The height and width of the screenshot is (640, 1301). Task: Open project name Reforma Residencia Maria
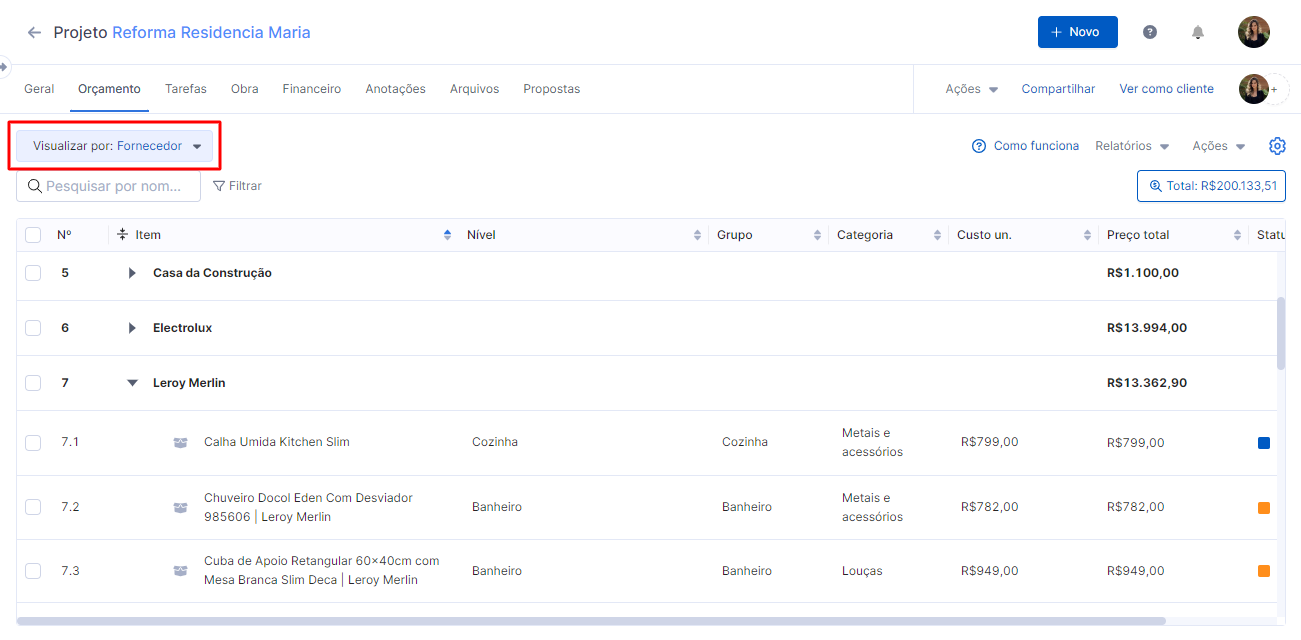(x=211, y=32)
